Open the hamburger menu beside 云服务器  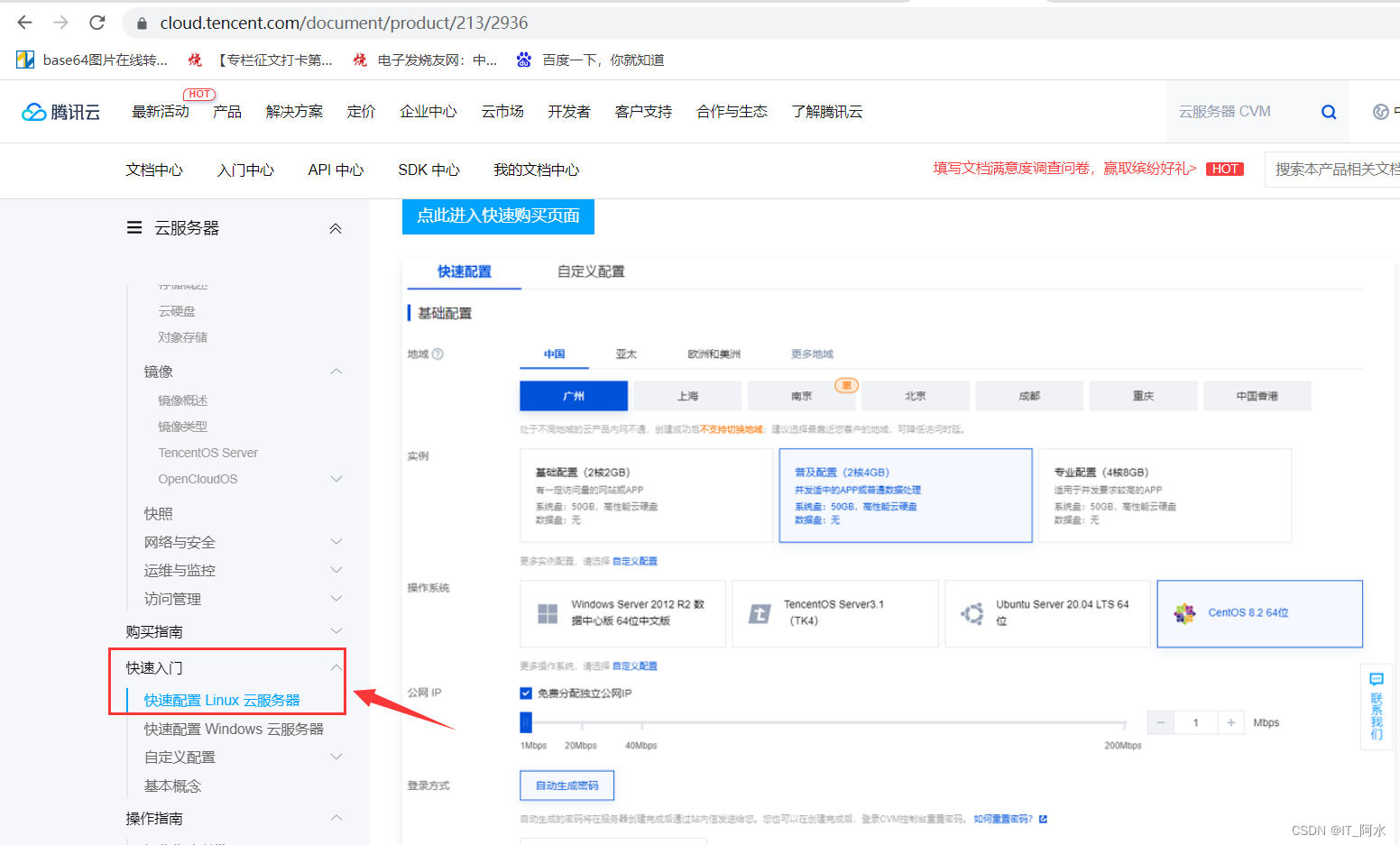pos(134,228)
